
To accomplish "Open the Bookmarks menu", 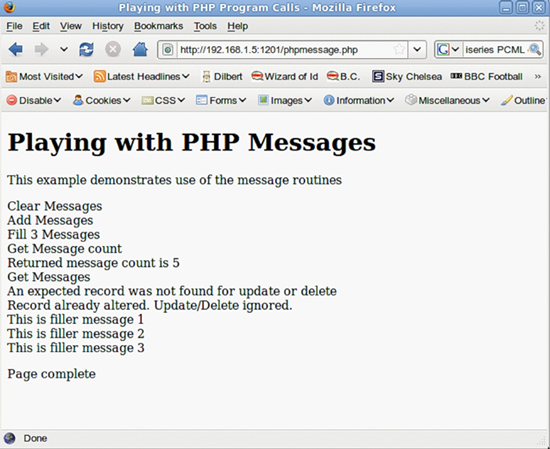I will pyautogui.click(x=159, y=26).
